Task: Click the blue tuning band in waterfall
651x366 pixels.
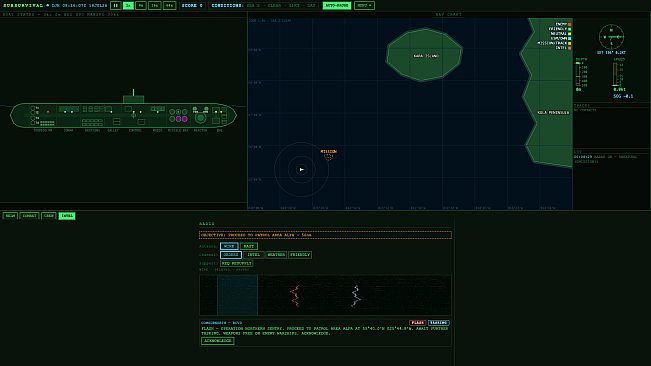Action: pos(237,295)
